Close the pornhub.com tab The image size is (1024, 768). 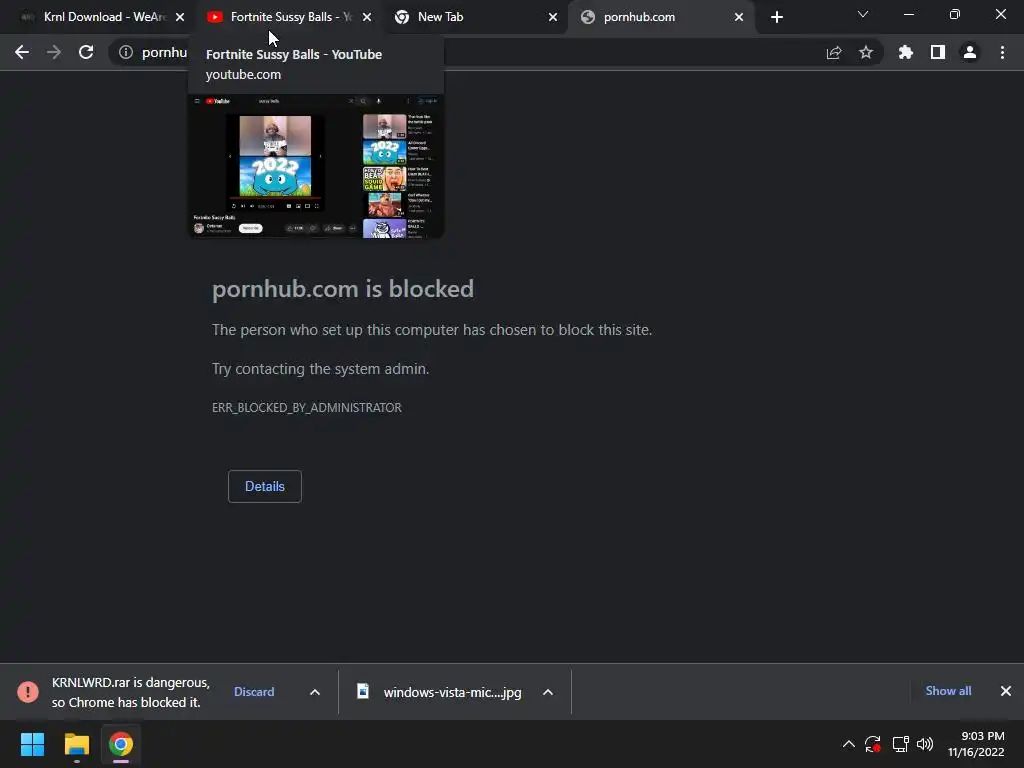[739, 17]
